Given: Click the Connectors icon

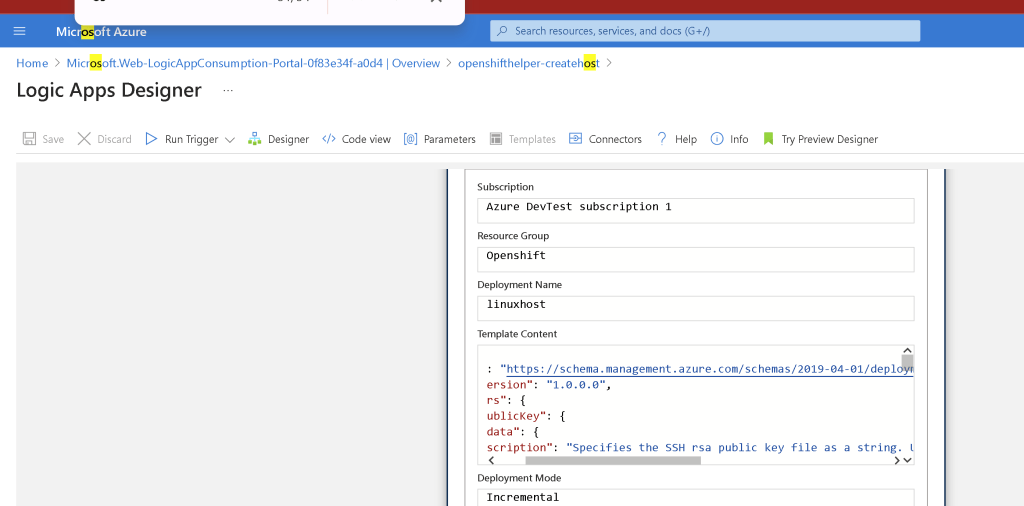Looking at the screenshot, I should point(575,138).
